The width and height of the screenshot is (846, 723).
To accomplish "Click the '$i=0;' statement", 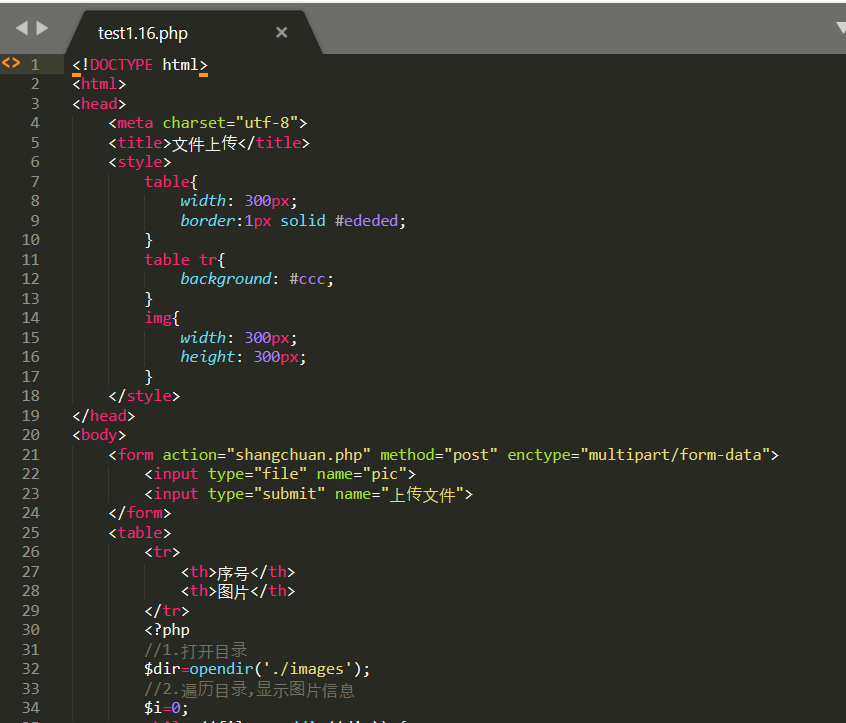I will (x=166, y=708).
